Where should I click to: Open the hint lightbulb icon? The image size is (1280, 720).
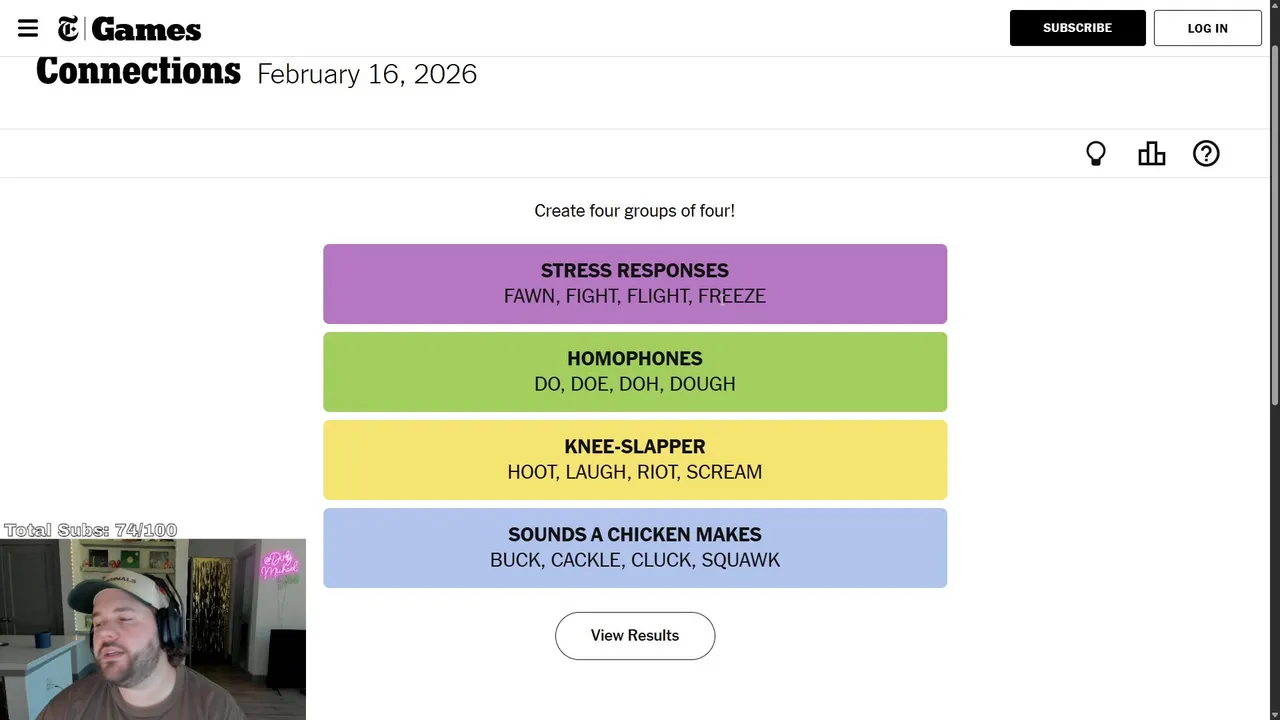[1096, 153]
